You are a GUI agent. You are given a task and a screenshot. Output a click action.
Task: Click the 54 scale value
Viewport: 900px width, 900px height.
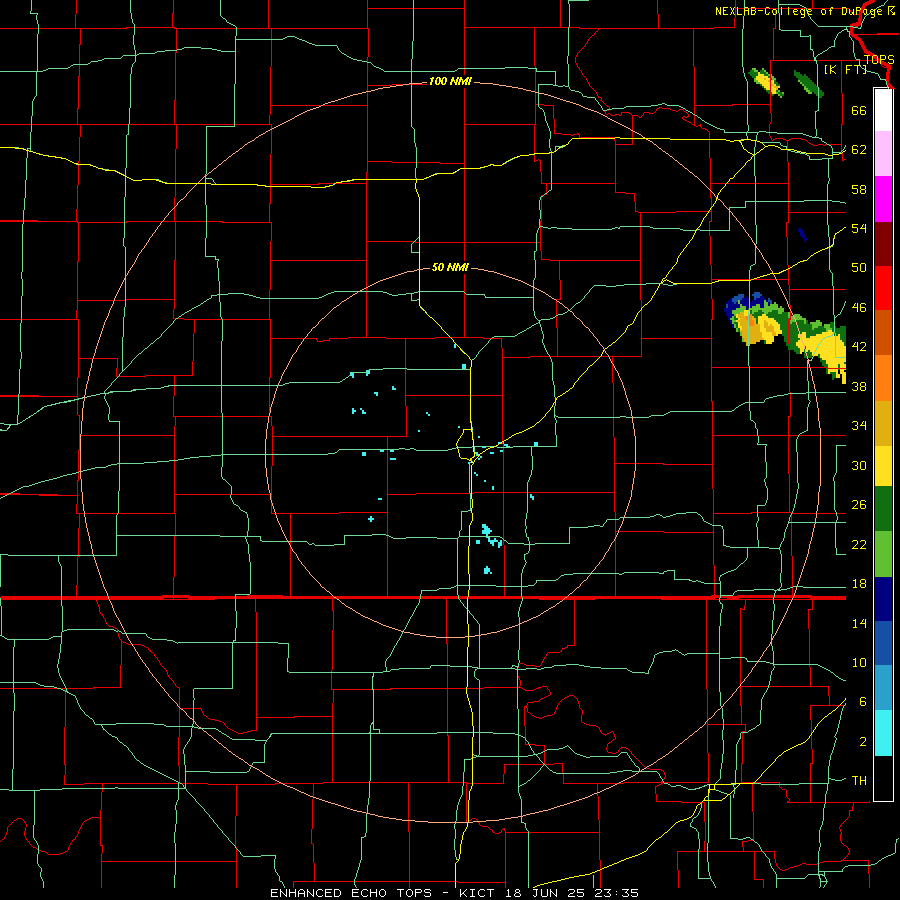(859, 228)
